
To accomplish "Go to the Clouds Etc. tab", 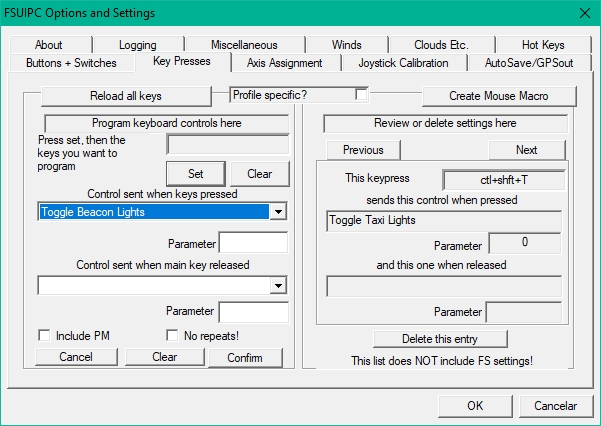I will (x=441, y=45).
